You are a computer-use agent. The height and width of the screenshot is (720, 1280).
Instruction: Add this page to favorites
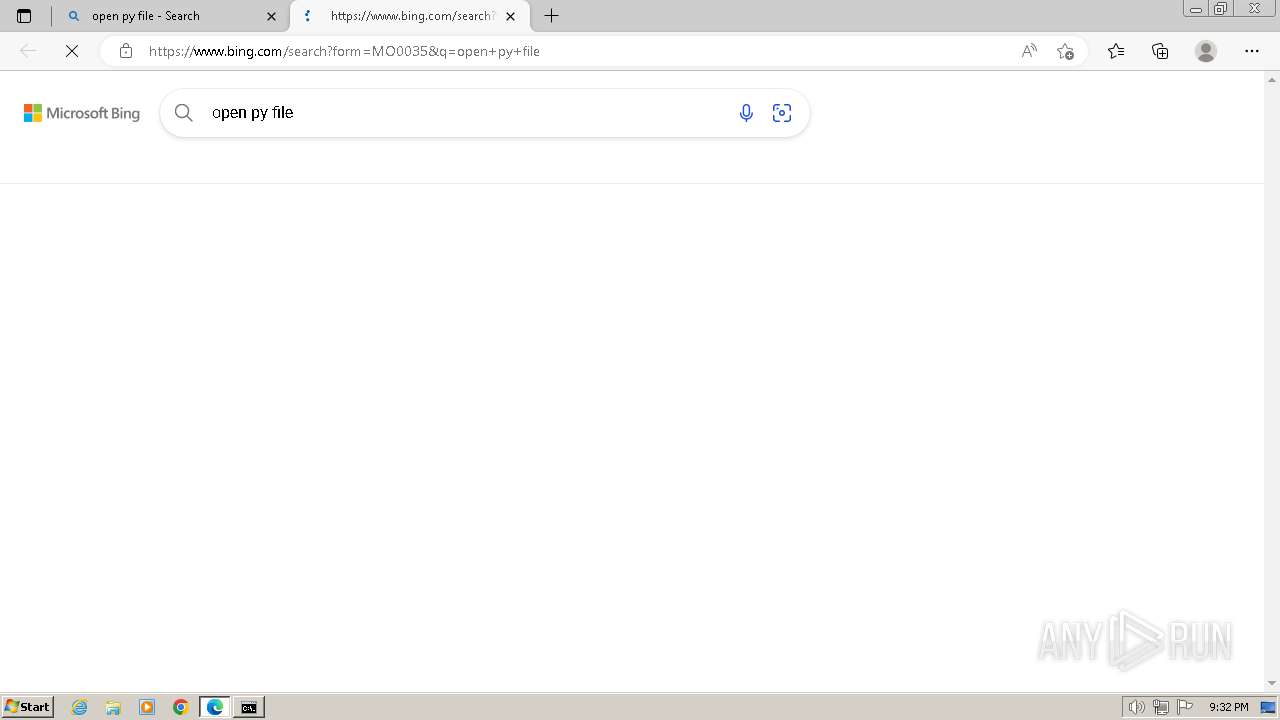(1065, 51)
